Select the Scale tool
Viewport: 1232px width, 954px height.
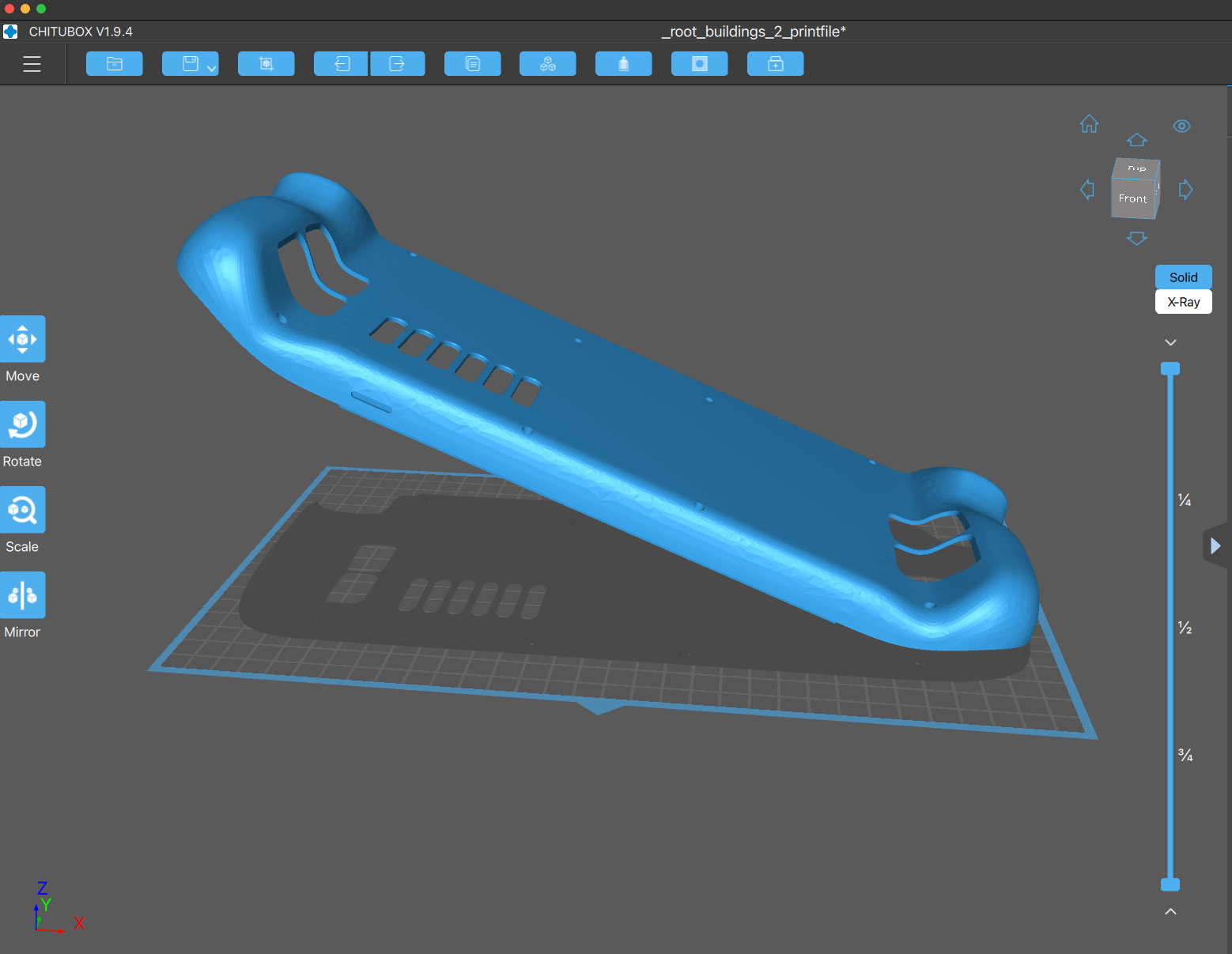tap(23, 510)
